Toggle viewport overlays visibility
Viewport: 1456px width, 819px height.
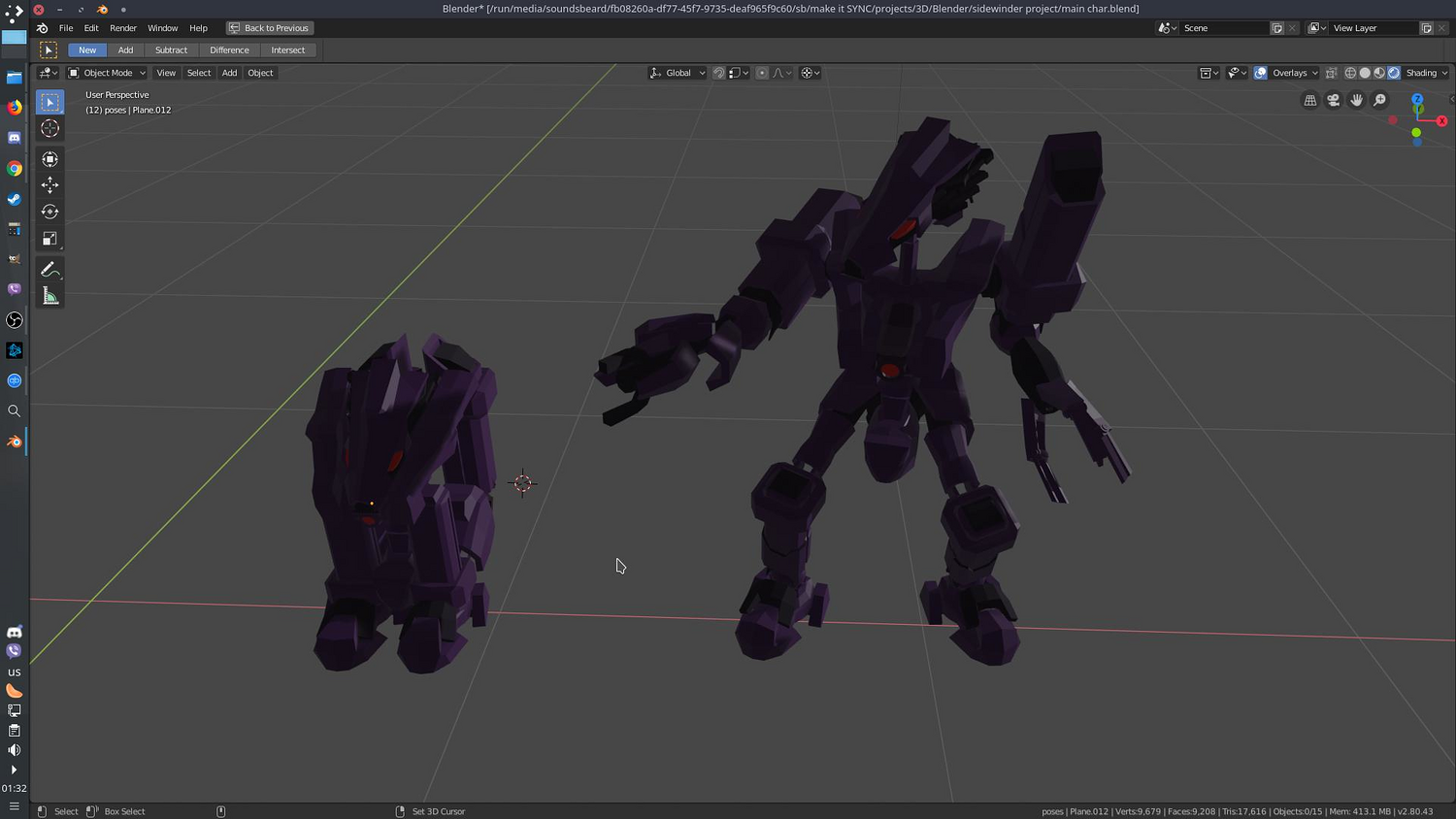1261,73
